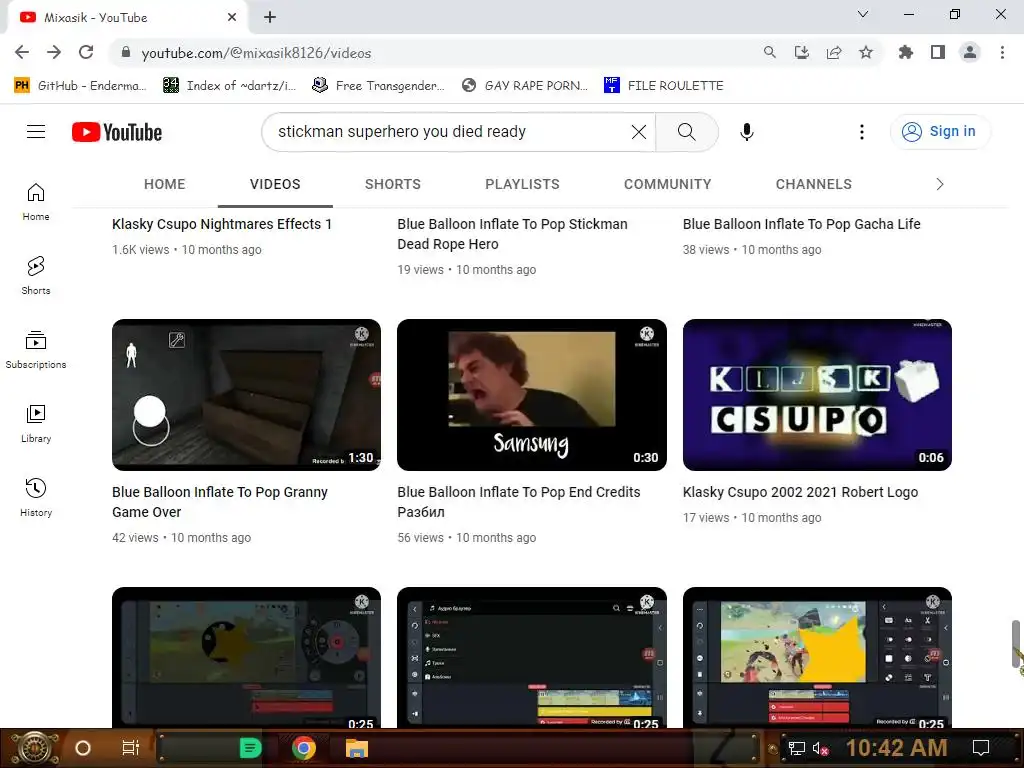Play the yellow cat editor thumbnail
This screenshot has width=1024, height=768.
click(817, 658)
